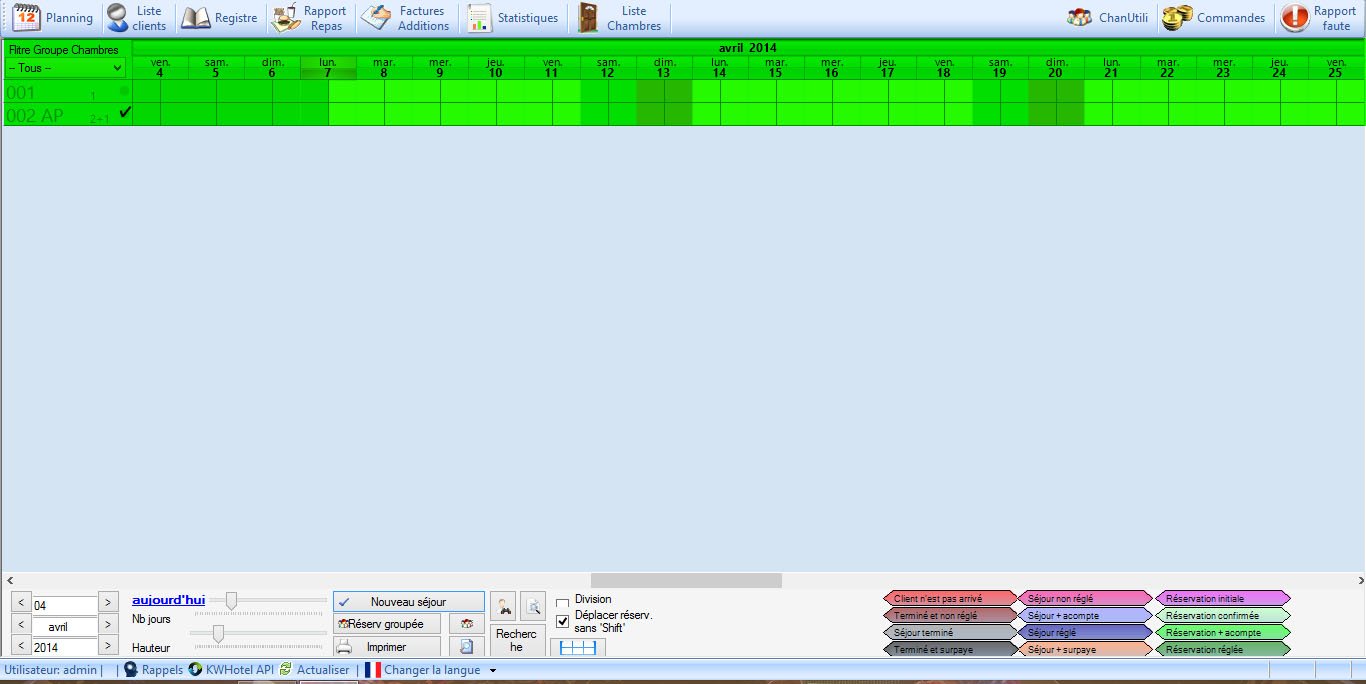
Task: Click the document search icon button
Action: (533, 605)
